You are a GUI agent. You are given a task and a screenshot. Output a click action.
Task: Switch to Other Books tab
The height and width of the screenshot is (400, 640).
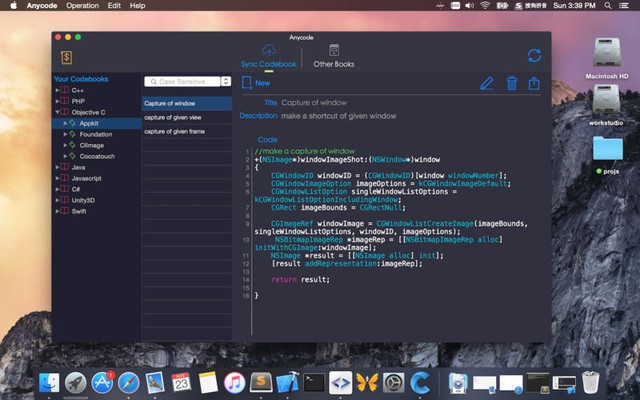click(333, 56)
